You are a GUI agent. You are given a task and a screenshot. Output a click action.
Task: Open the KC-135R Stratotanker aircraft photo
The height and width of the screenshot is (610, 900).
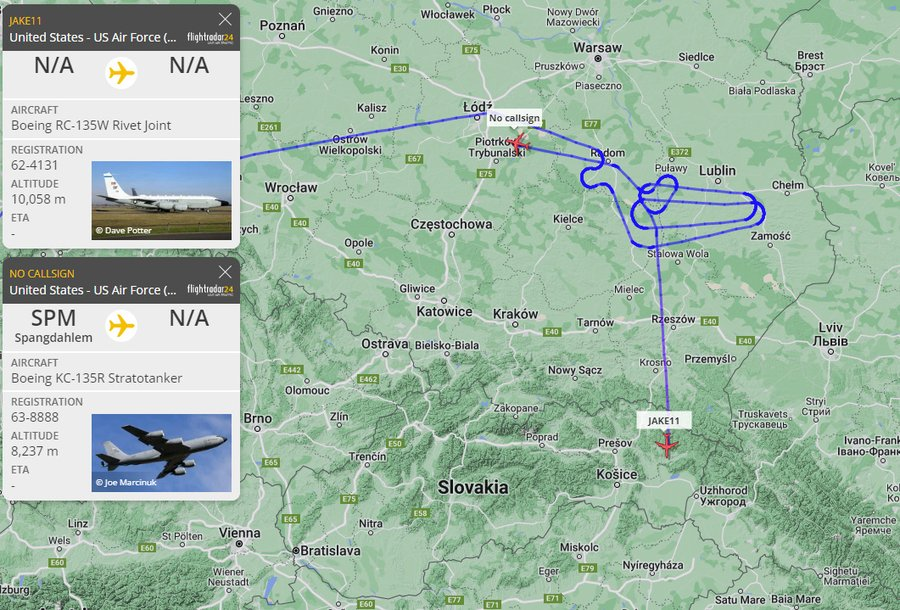click(x=161, y=453)
